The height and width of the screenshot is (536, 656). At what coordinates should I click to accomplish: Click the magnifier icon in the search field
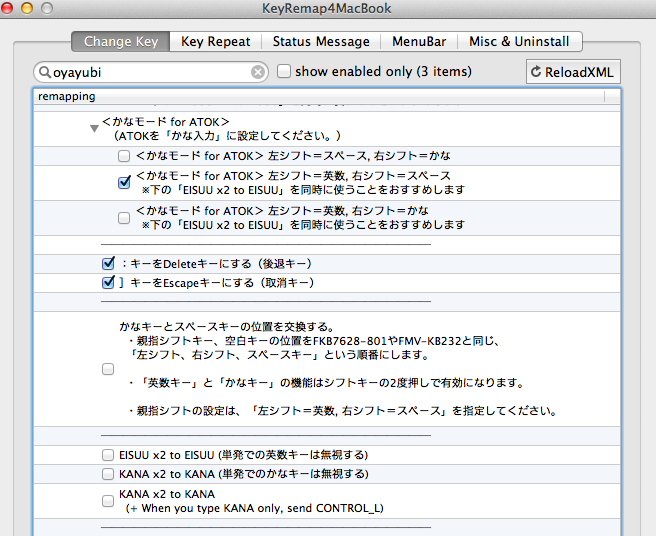[x=44, y=72]
